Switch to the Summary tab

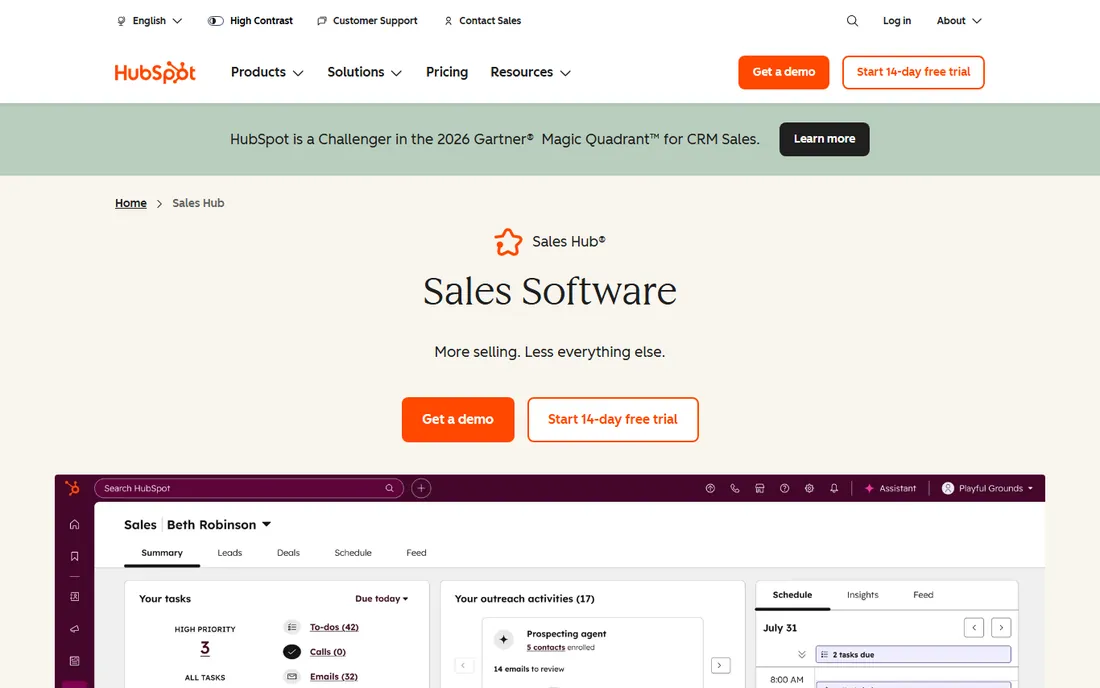click(162, 553)
